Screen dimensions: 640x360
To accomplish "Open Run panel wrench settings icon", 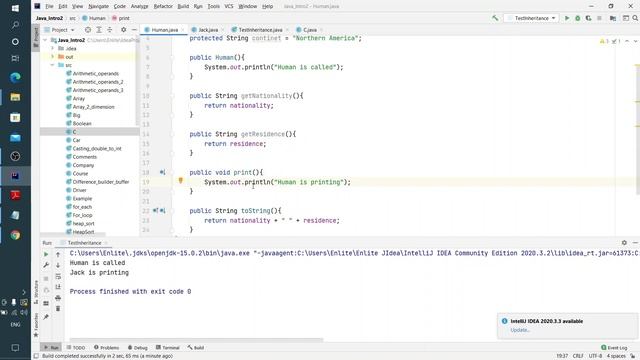I will 46,265.
